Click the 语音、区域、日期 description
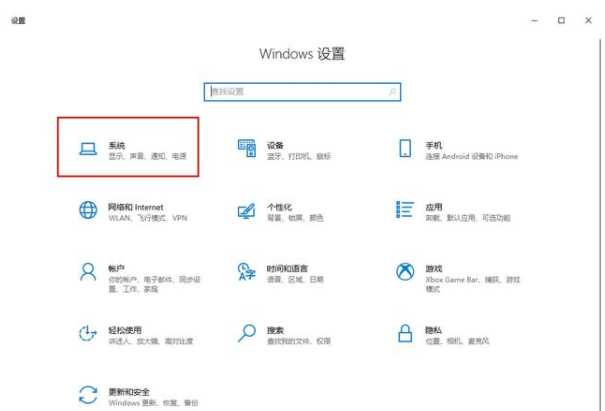Viewport: 605px width, 411px height. point(295,279)
